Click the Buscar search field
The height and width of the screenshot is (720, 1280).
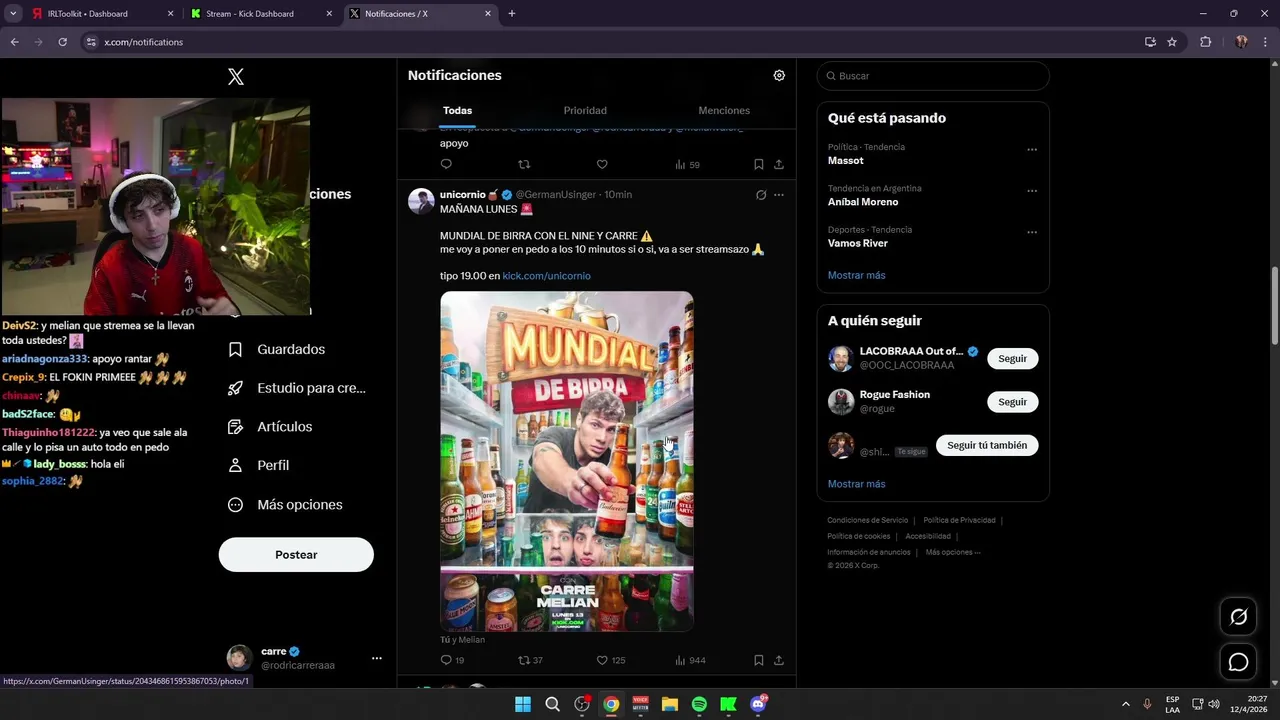coord(933,76)
